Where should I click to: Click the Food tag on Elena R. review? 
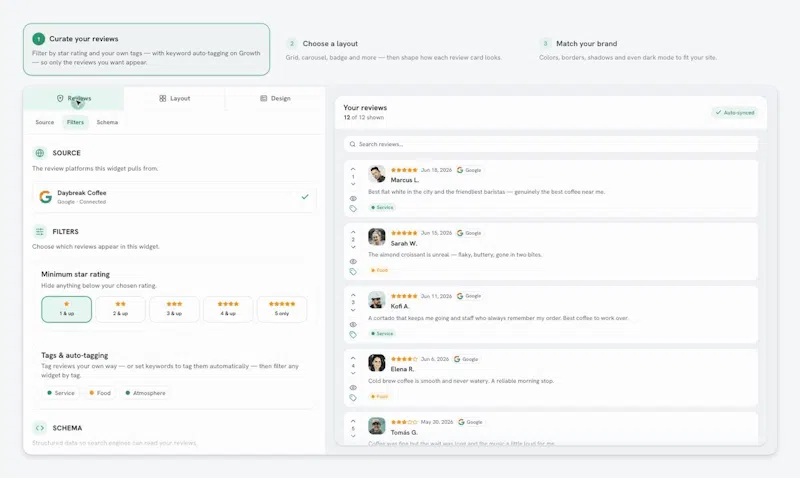coord(379,396)
